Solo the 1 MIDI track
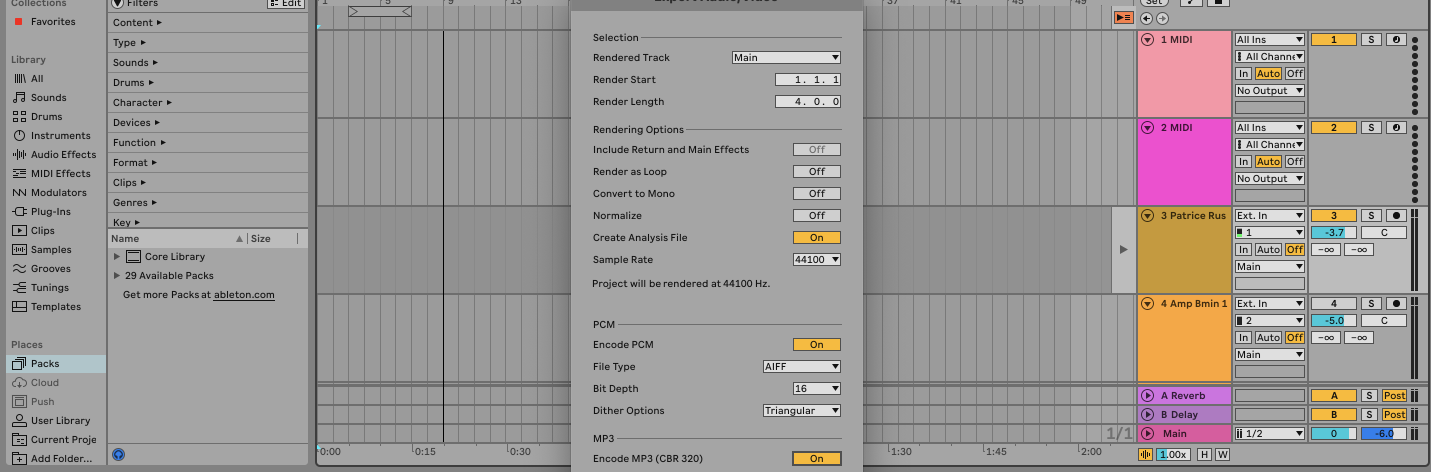 (x=1371, y=40)
